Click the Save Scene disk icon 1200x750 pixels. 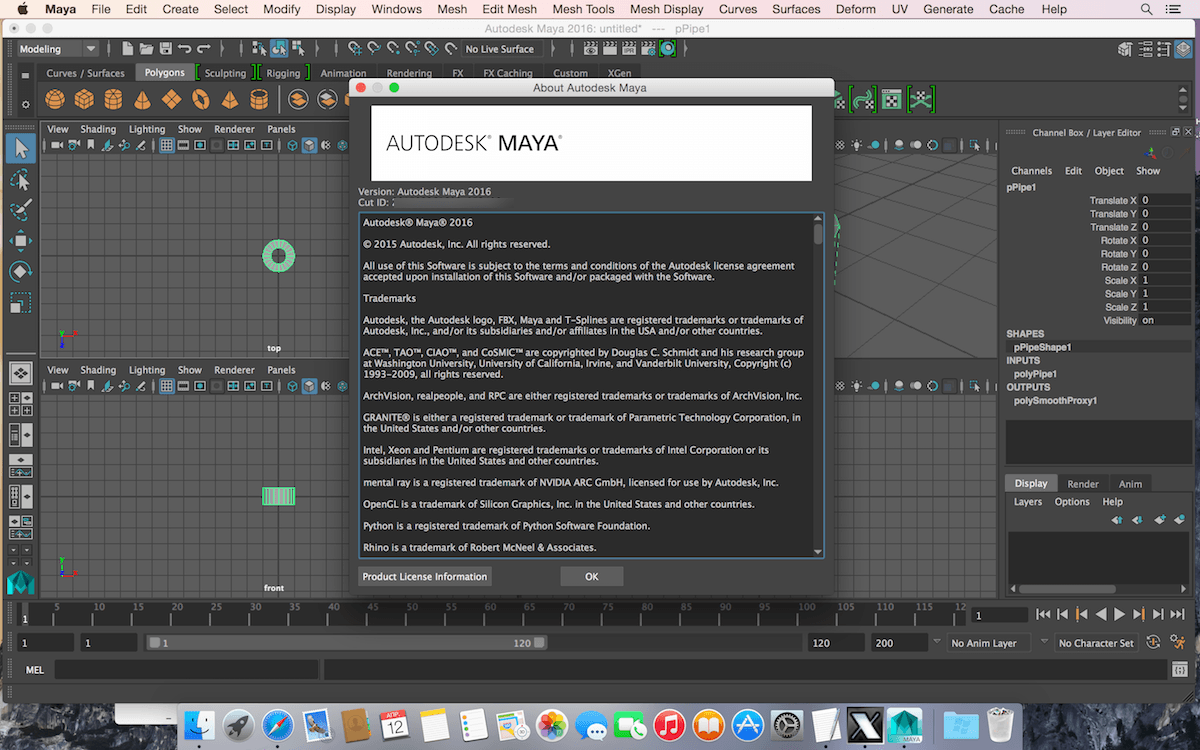[165, 48]
